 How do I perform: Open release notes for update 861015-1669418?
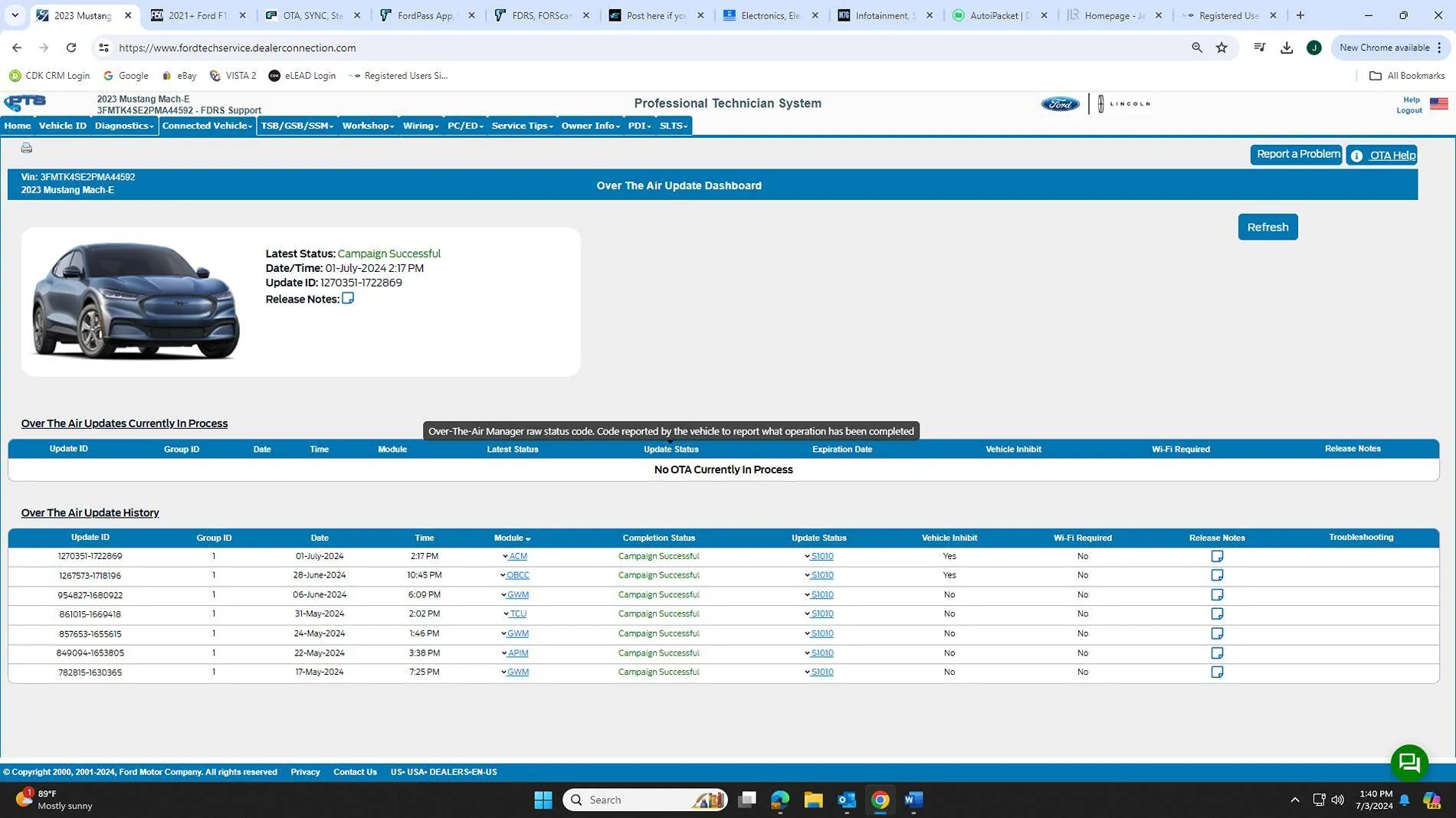coord(1217,613)
